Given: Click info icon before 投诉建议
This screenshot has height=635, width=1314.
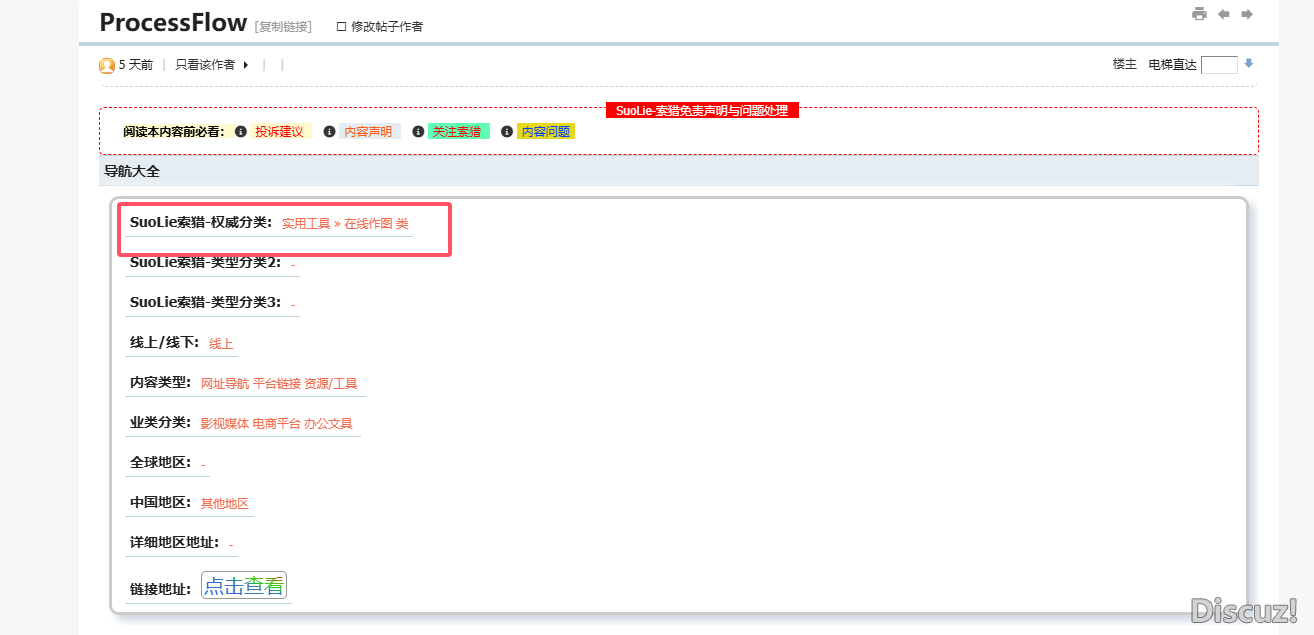Looking at the screenshot, I should (x=241, y=132).
